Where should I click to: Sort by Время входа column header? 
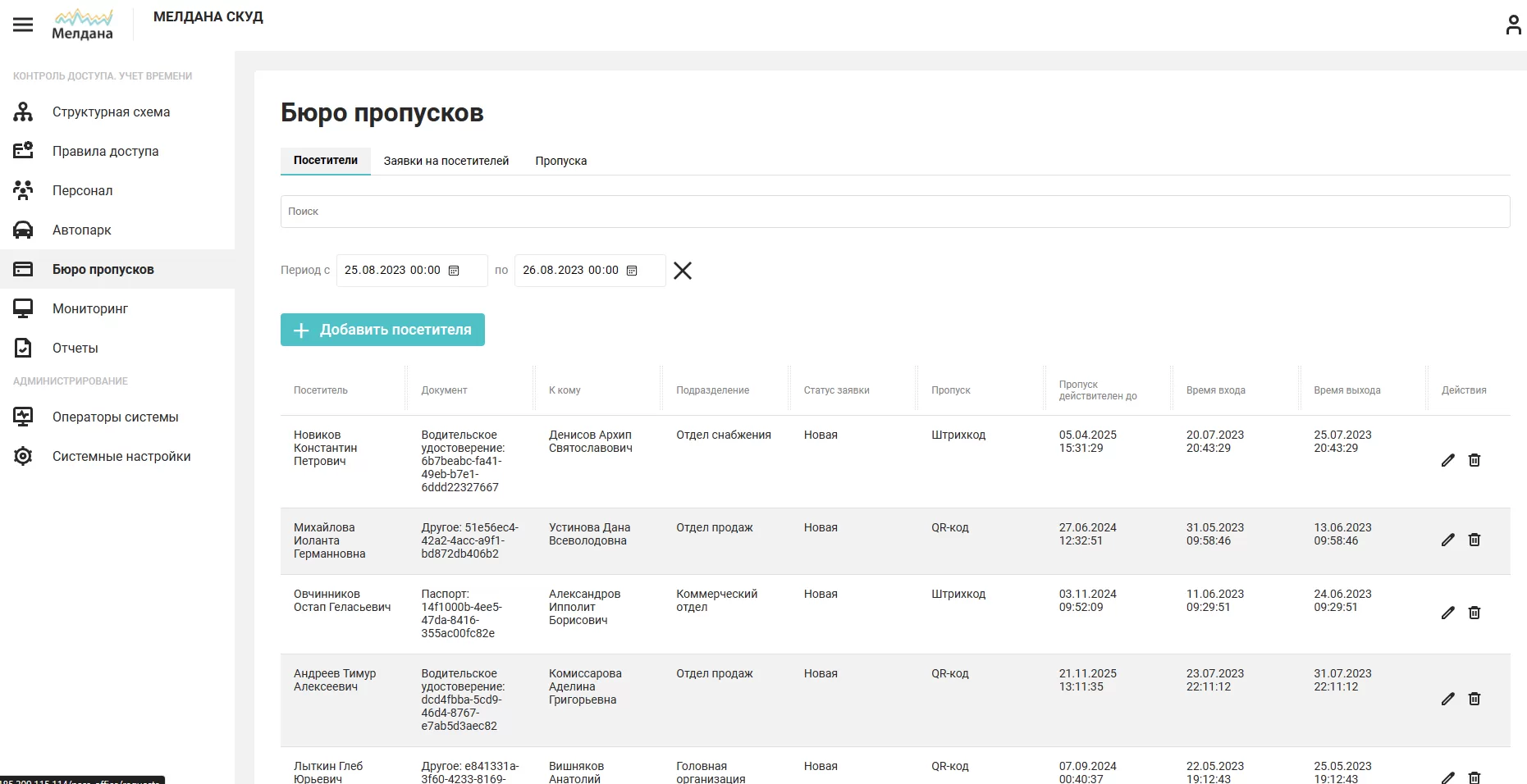click(1216, 390)
